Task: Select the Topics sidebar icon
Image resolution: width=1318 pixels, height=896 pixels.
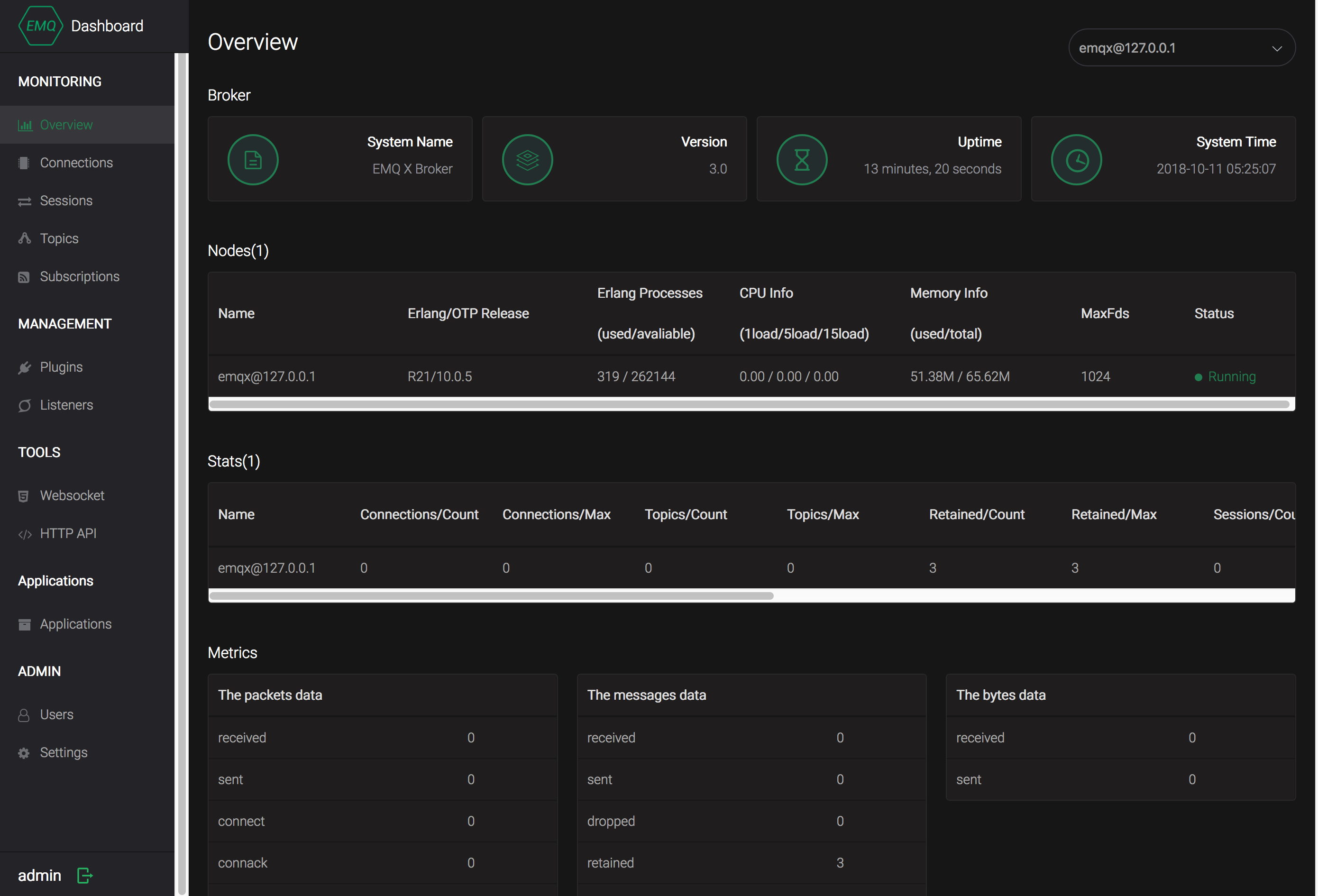Action: [x=25, y=237]
